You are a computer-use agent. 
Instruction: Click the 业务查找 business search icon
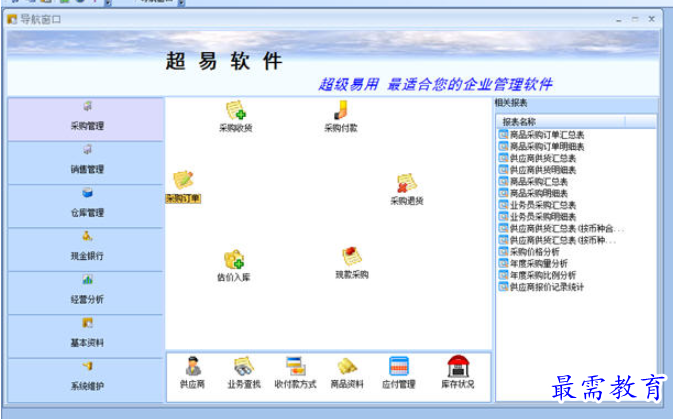(244, 373)
